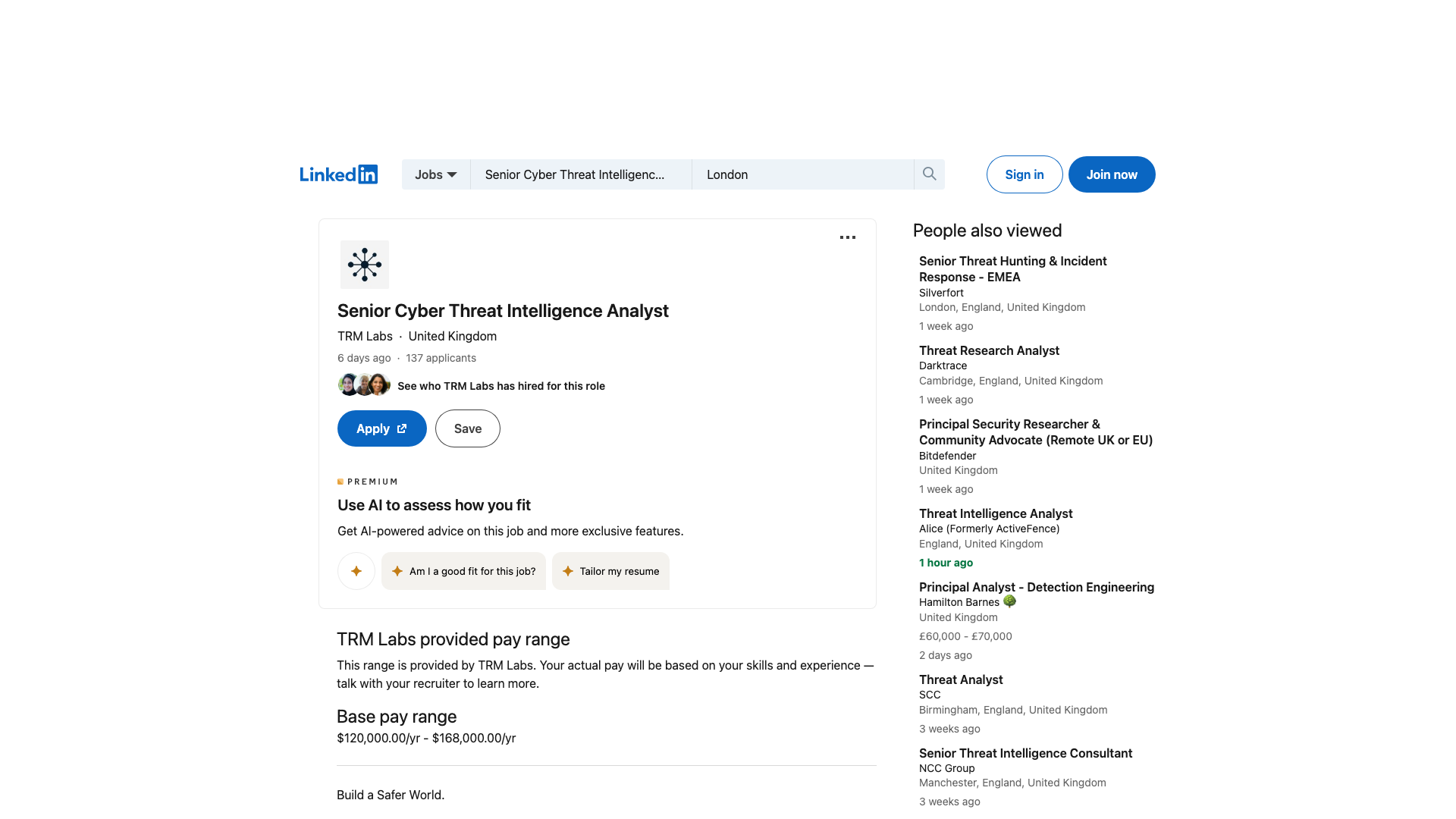1456x819 pixels.
Task: Open Senior Threat Hunting & Incident Response job
Action: point(1013,269)
